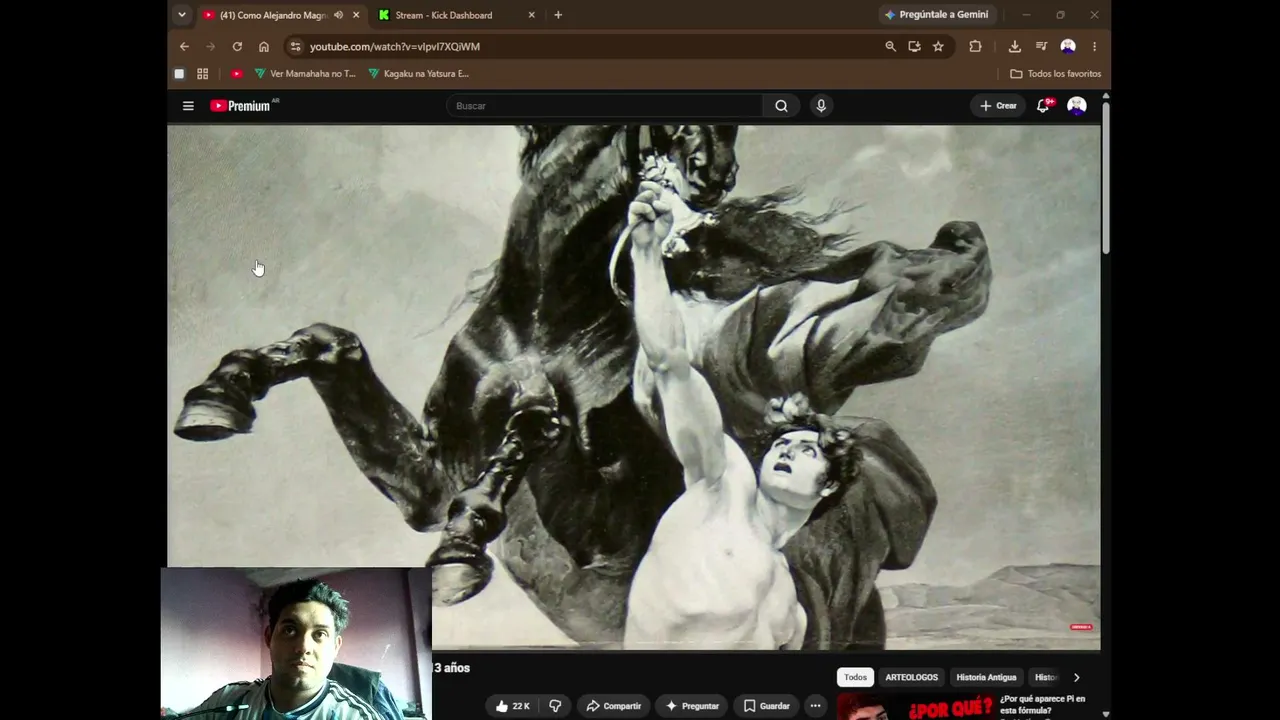Open the media controls icon in toolbar

point(1041,46)
